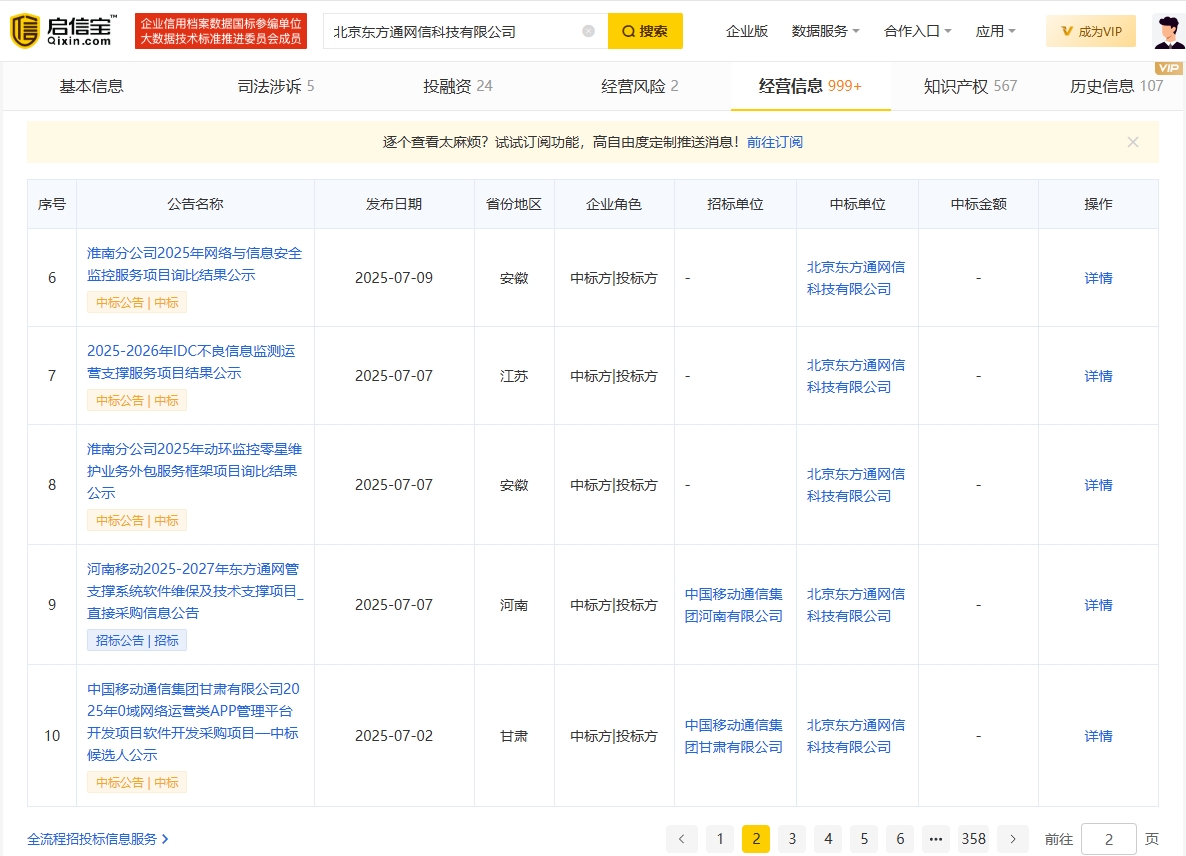Open 淮南分公司2025年动环监控 announcement
The height and width of the screenshot is (856, 1186).
194,470
